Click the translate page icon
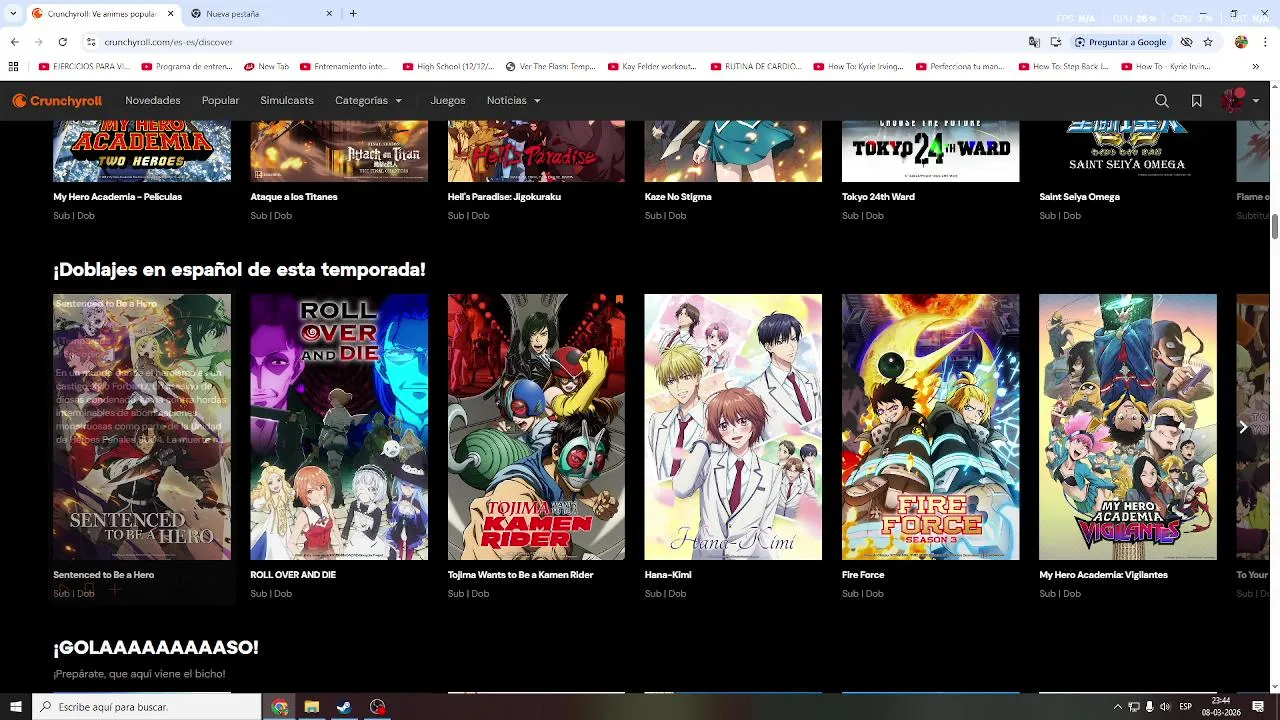The width and height of the screenshot is (1280, 720). click(1034, 42)
